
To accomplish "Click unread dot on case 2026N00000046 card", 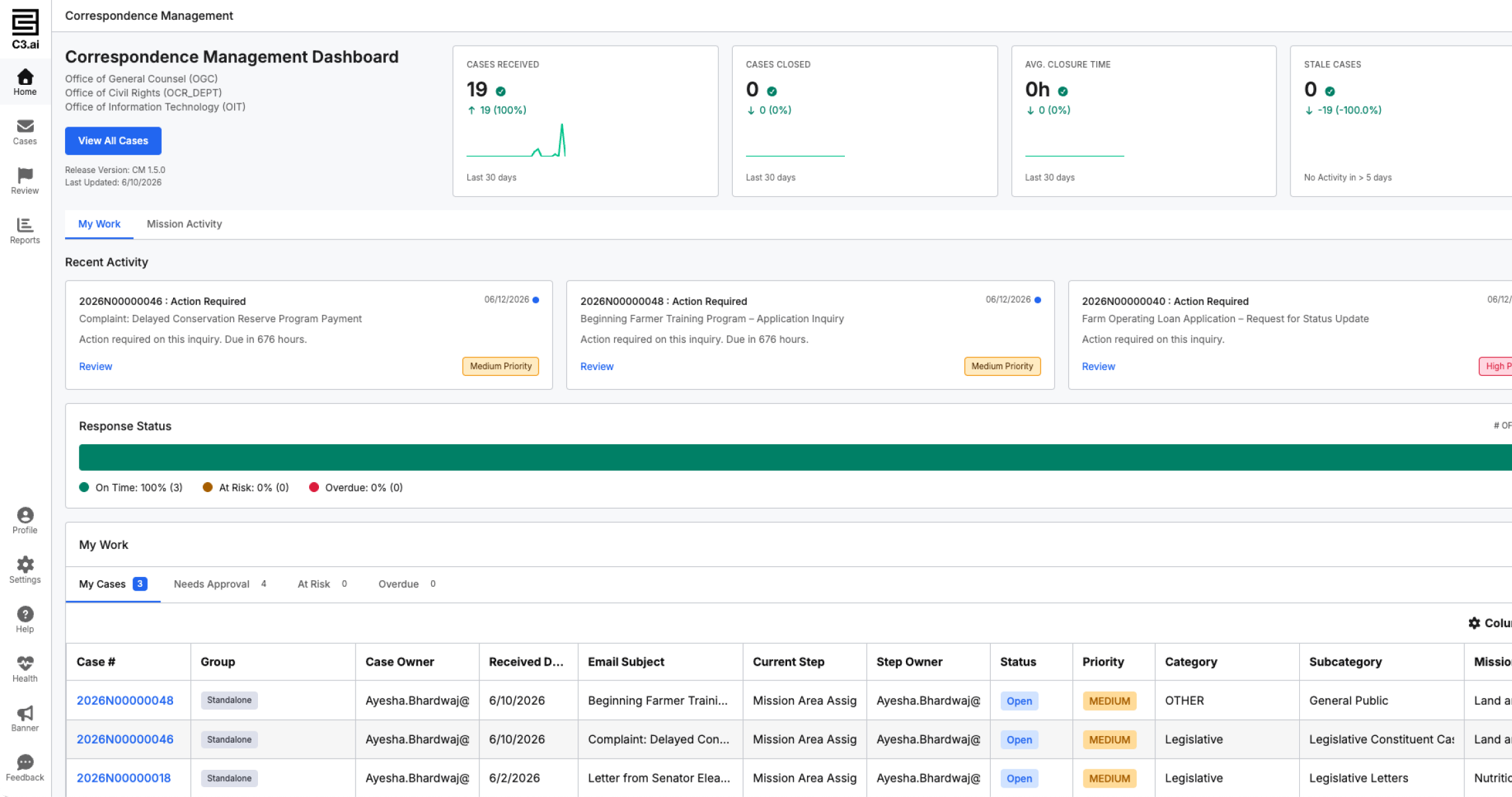I will click(536, 300).
